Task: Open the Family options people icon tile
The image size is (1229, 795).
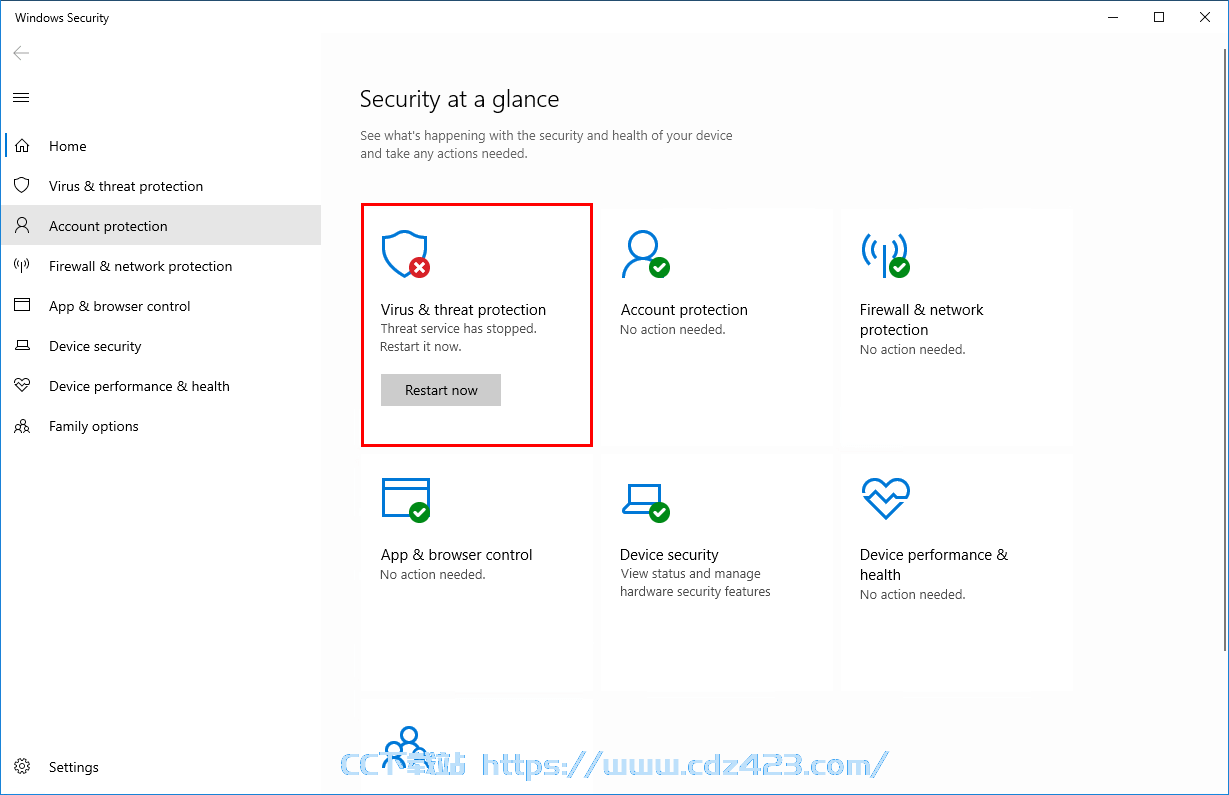Action: click(x=405, y=745)
